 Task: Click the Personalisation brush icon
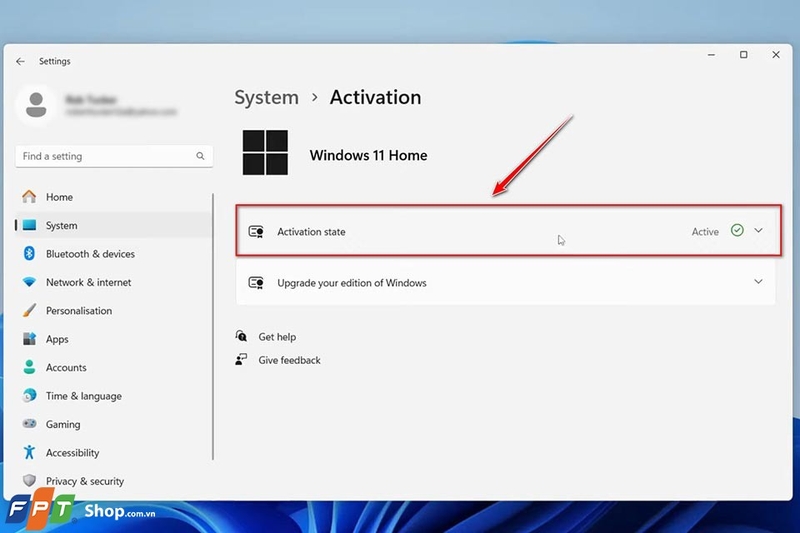(29, 310)
